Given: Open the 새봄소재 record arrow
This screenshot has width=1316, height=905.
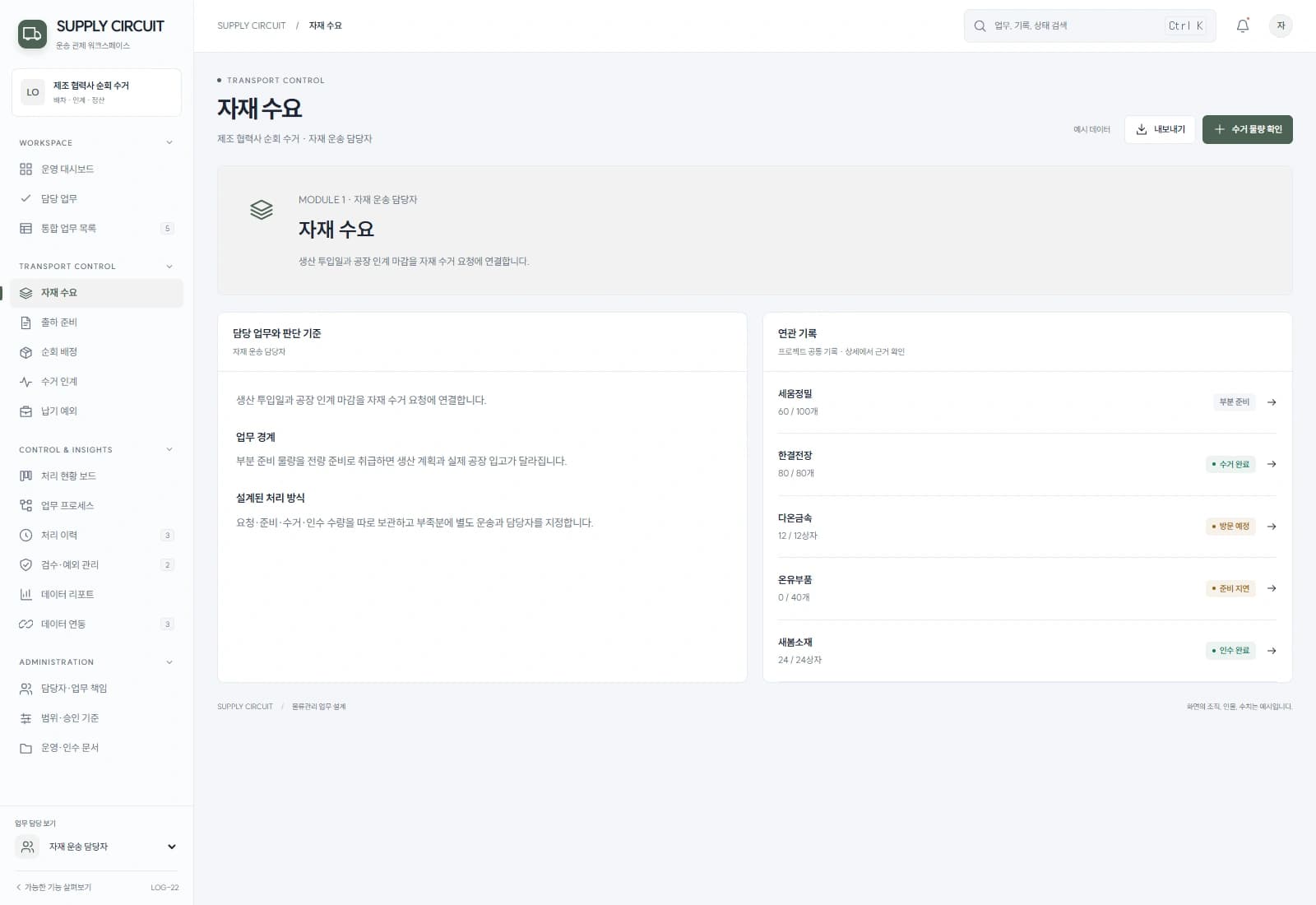Looking at the screenshot, I should pyautogui.click(x=1272, y=651).
